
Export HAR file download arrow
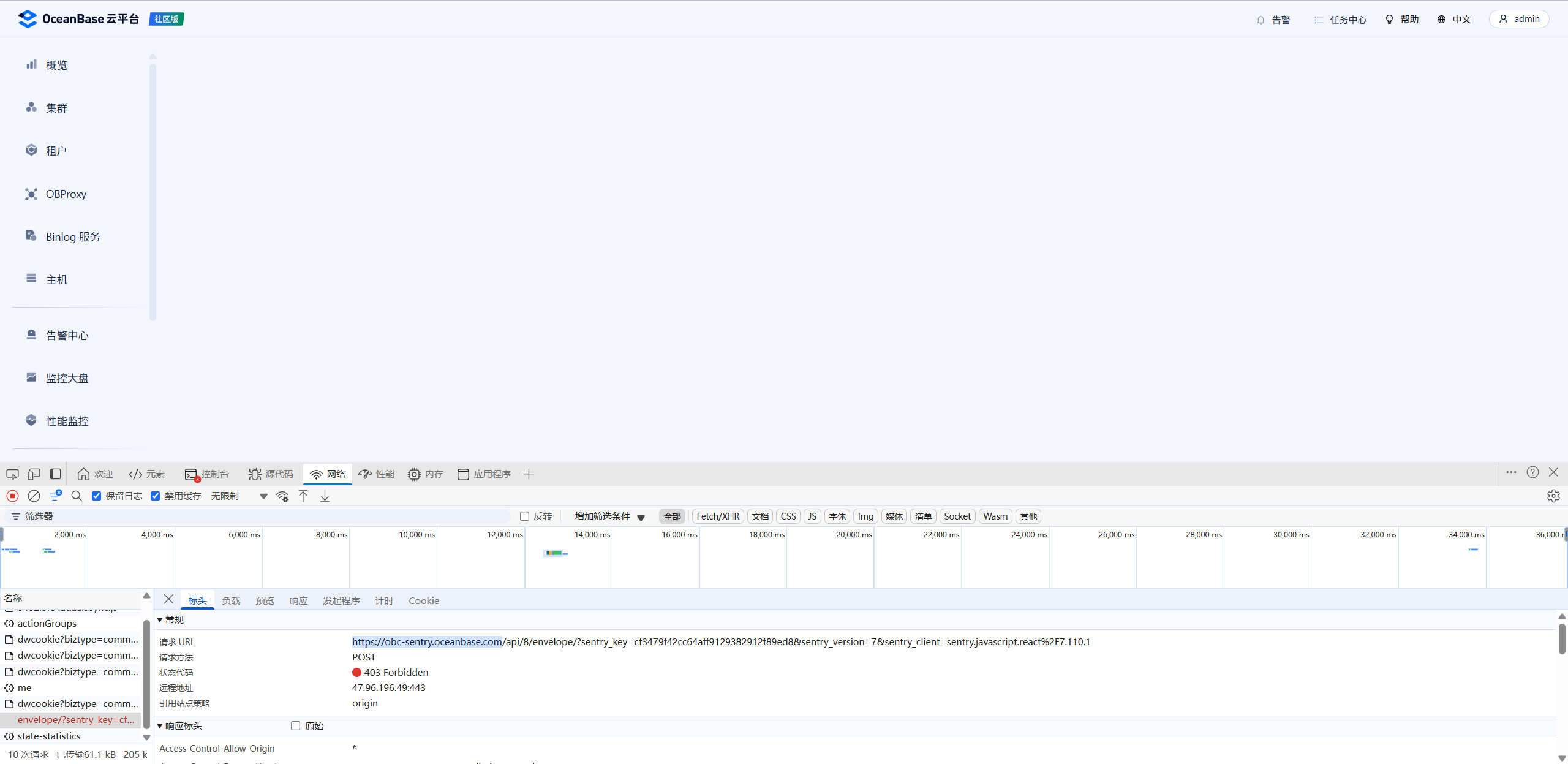[x=325, y=496]
